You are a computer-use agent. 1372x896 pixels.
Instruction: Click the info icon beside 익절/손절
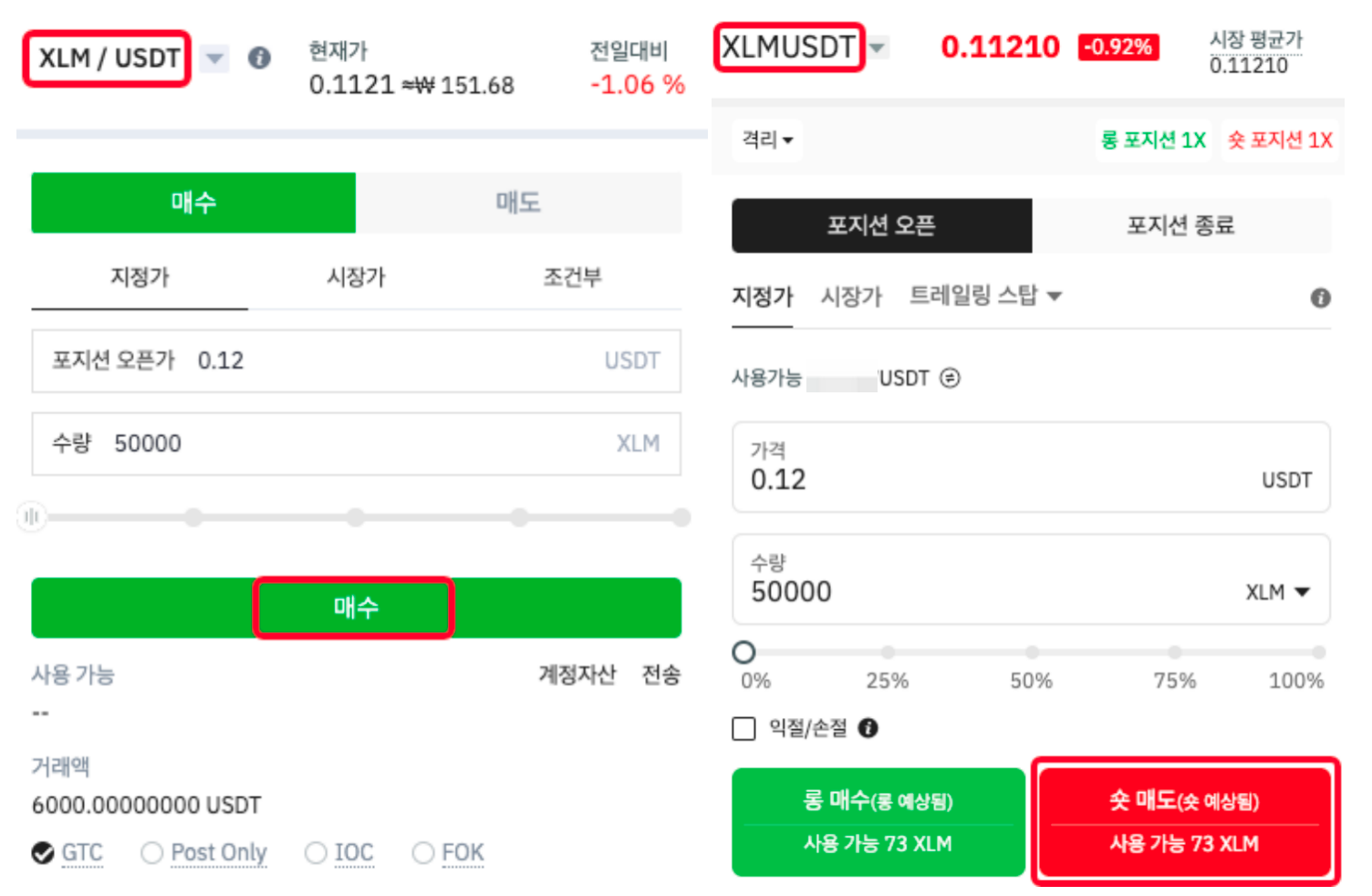[868, 728]
